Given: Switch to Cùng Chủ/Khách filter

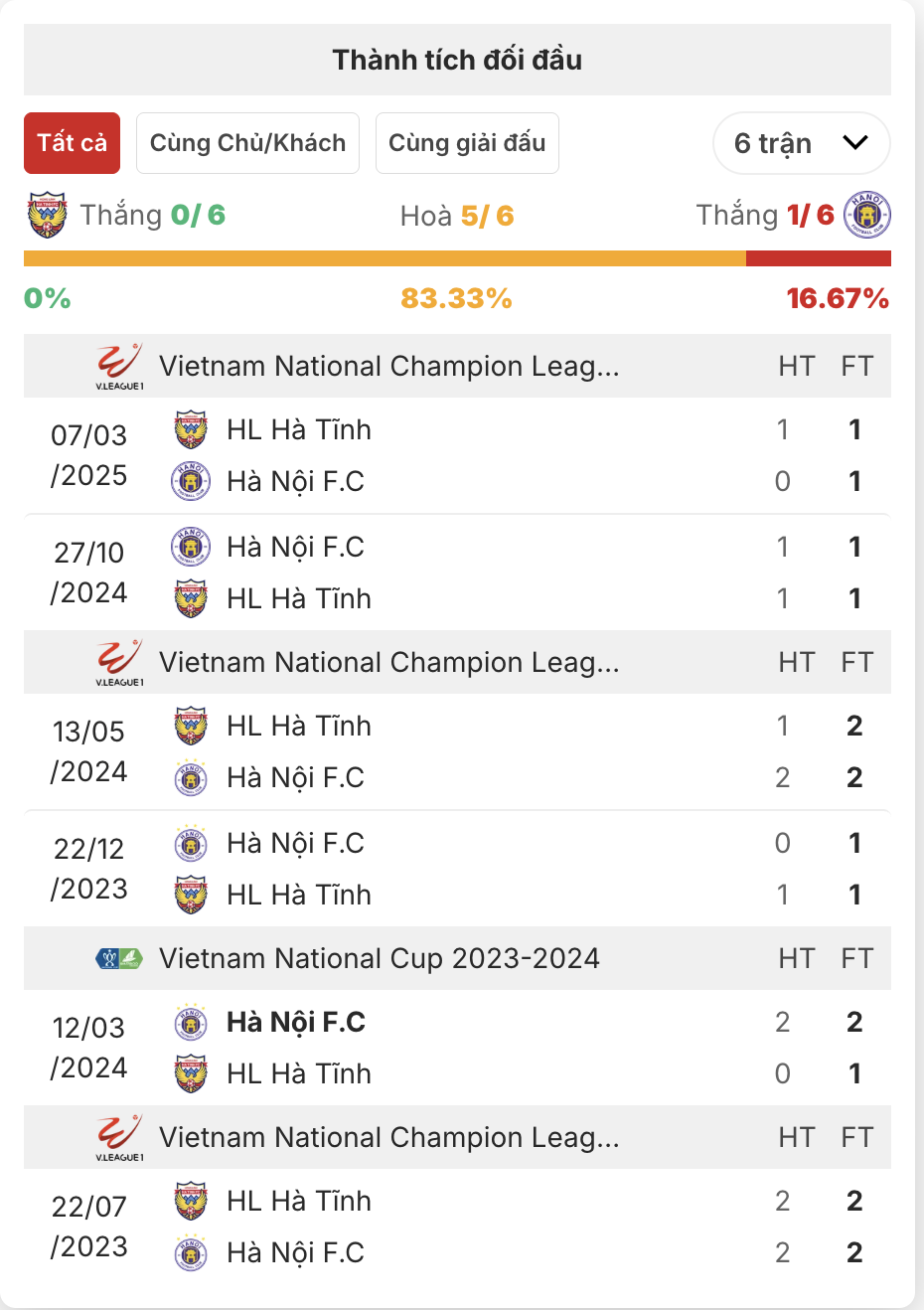Looking at the screenshot, I should [247, 143].
